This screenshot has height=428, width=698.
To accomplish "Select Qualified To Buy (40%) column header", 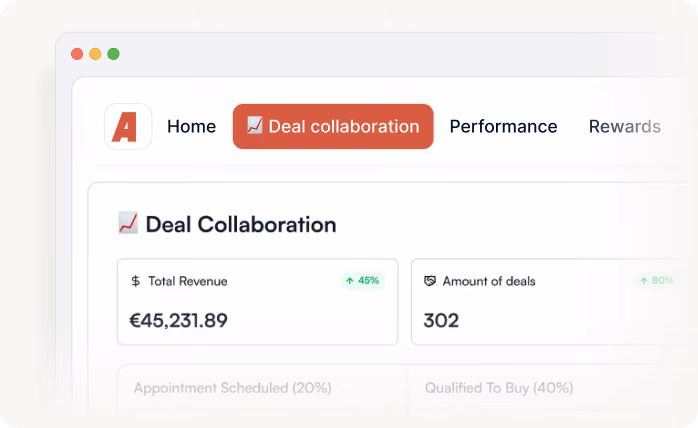I will pos(499,388).
